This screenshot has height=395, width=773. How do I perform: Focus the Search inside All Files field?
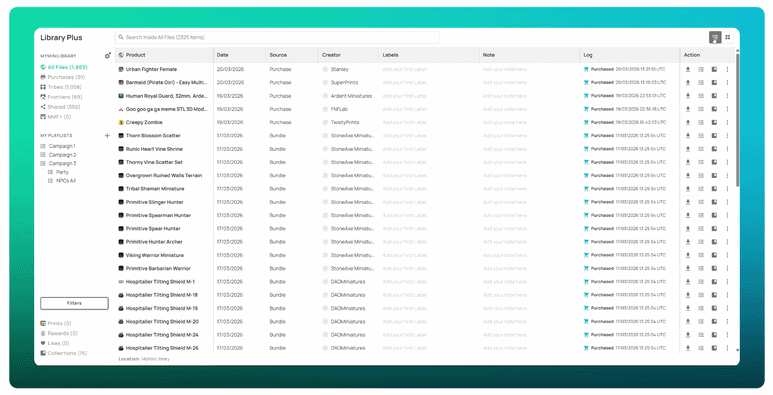click(x=277, y=37)
